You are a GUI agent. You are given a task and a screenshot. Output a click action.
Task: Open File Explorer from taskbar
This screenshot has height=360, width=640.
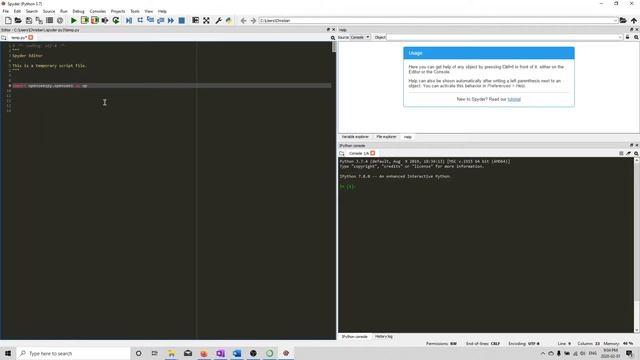pyautogui.click(x=171, y=353)
